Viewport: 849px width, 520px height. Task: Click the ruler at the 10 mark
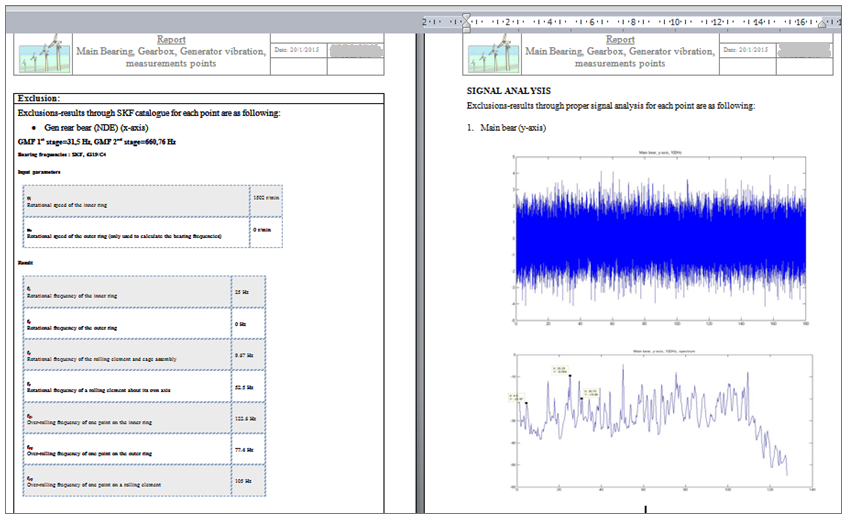pos(675,22)
